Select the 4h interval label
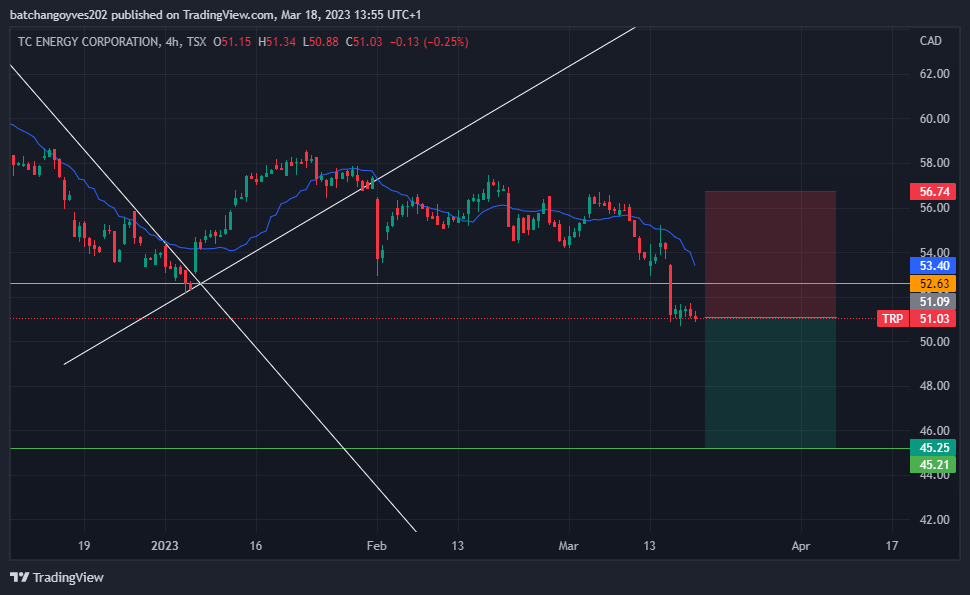The image size is (970, 595). click(173, 42)
